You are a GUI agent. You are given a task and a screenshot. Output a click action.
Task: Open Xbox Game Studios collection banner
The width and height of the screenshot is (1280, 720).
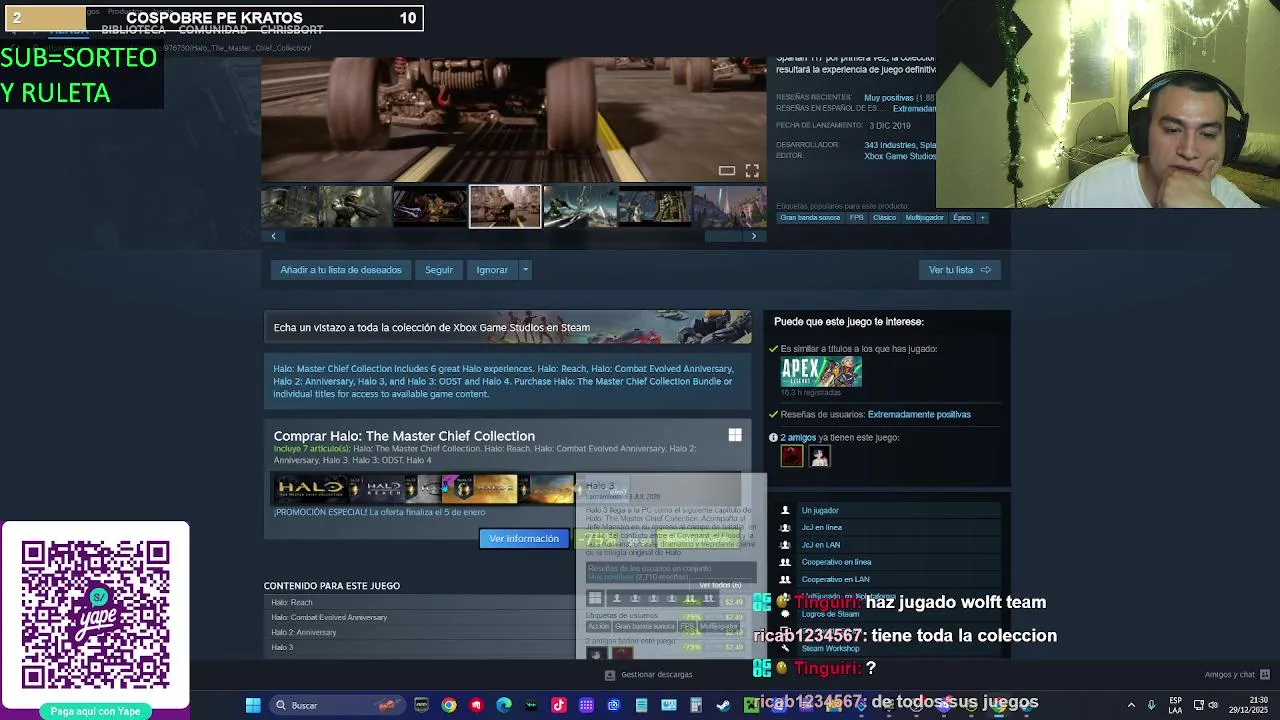[x=508, y=327]
